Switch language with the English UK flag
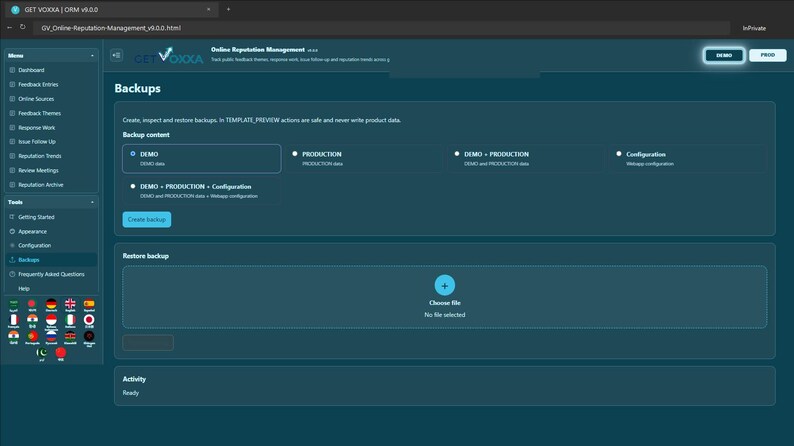This screenshot has height=446, width=794. click(70, 304)
